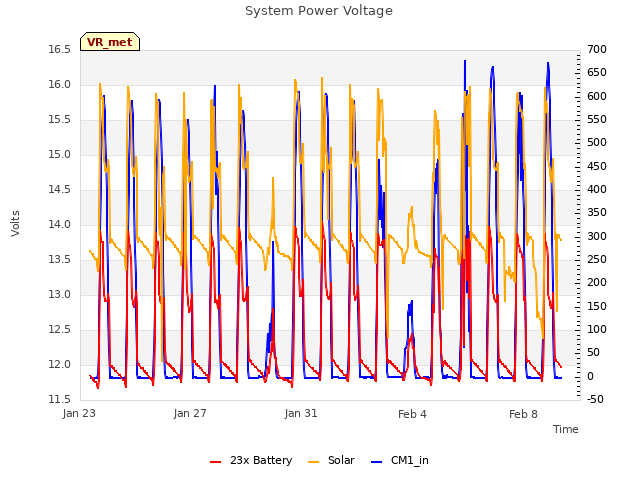Click the VR_met annotation label
The image size is (640, 480).
pos(110,42)
